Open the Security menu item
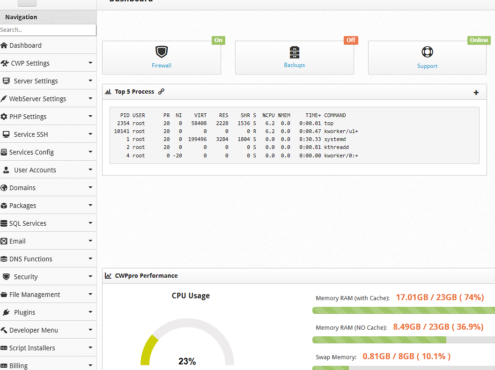Image resolution: width=495 pixels, height=370 pixels. pyautogui.click(x=48, y=277)
